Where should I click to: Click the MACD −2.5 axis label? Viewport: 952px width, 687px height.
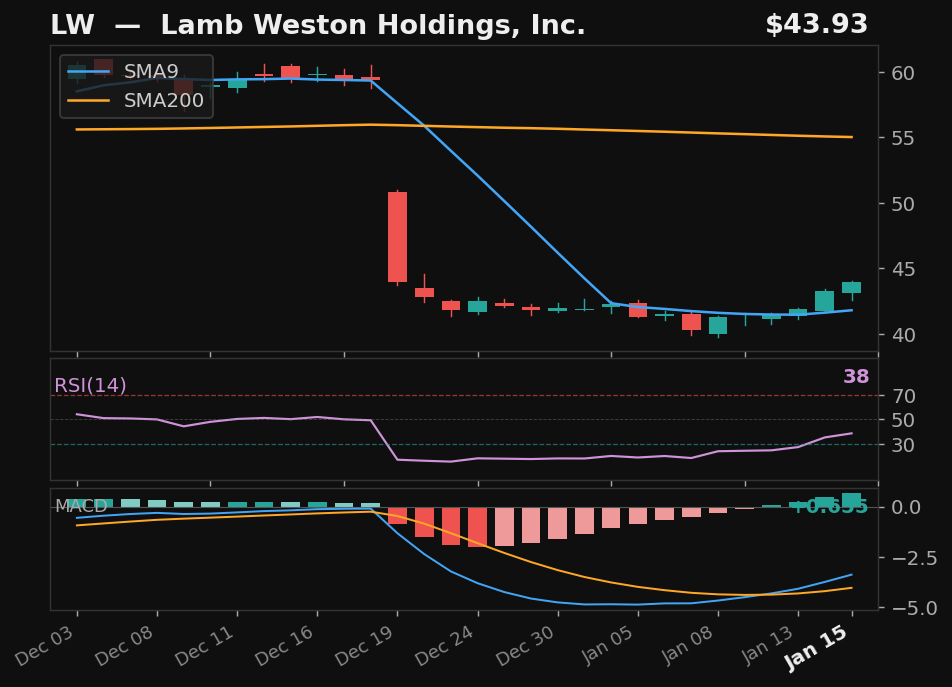(x=914, y=558)
